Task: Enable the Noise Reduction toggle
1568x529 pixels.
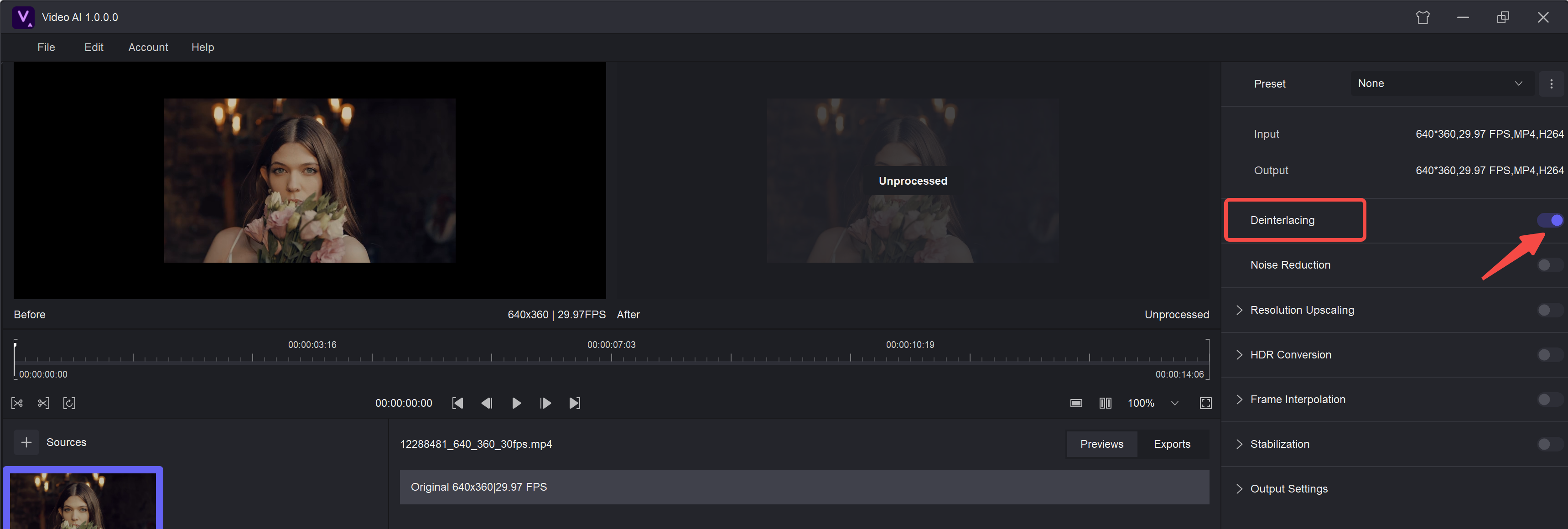Action: [x=1550, y=265]
